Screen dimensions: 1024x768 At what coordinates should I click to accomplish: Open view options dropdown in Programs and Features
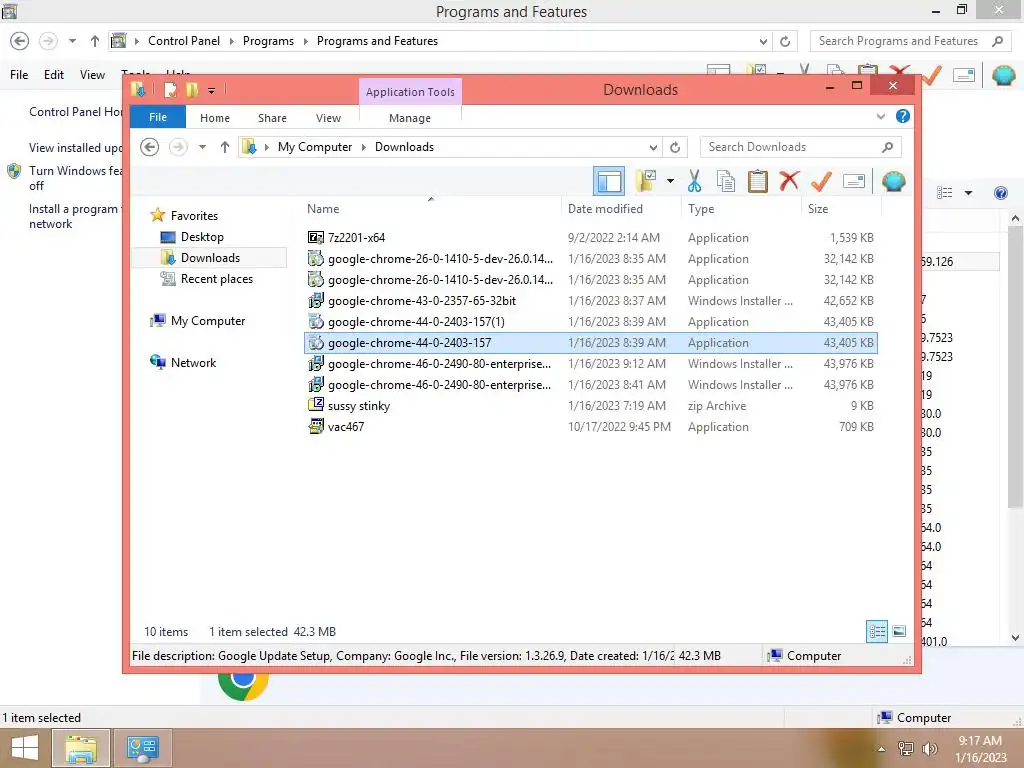[x=968, y=193]
